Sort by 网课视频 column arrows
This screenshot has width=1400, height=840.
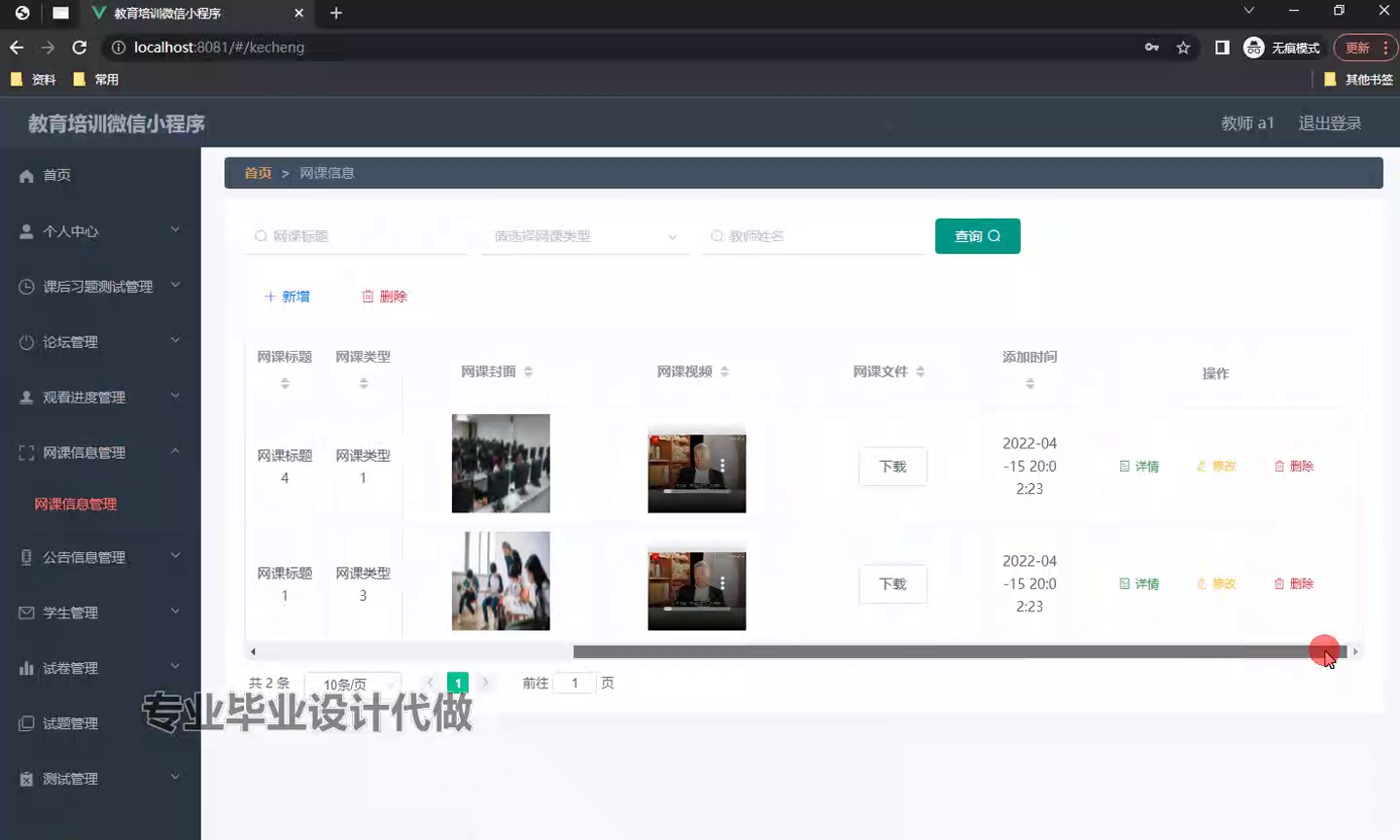click(724, 371)
